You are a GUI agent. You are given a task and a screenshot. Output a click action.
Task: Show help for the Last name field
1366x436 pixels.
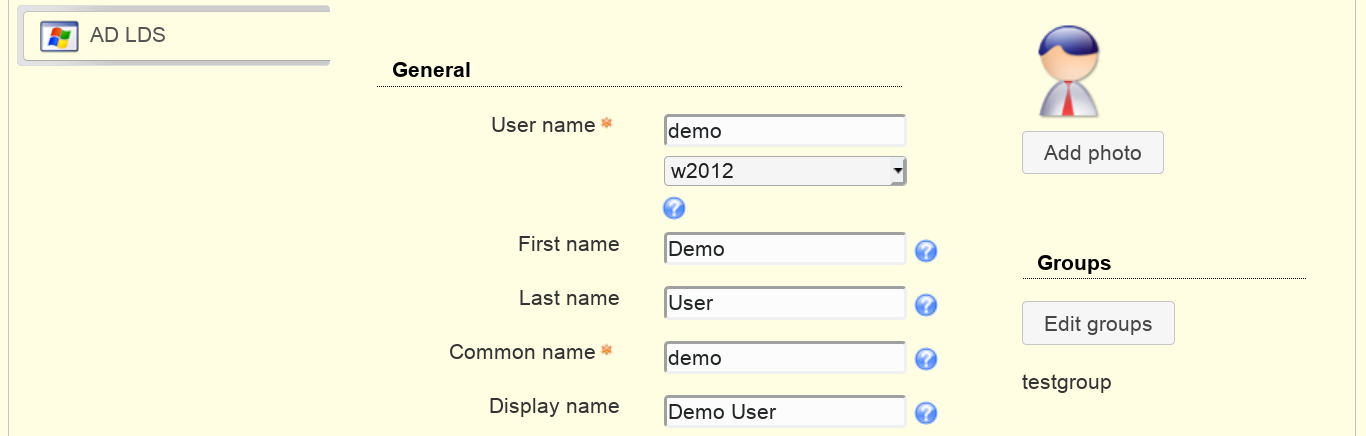click(926, 305)
